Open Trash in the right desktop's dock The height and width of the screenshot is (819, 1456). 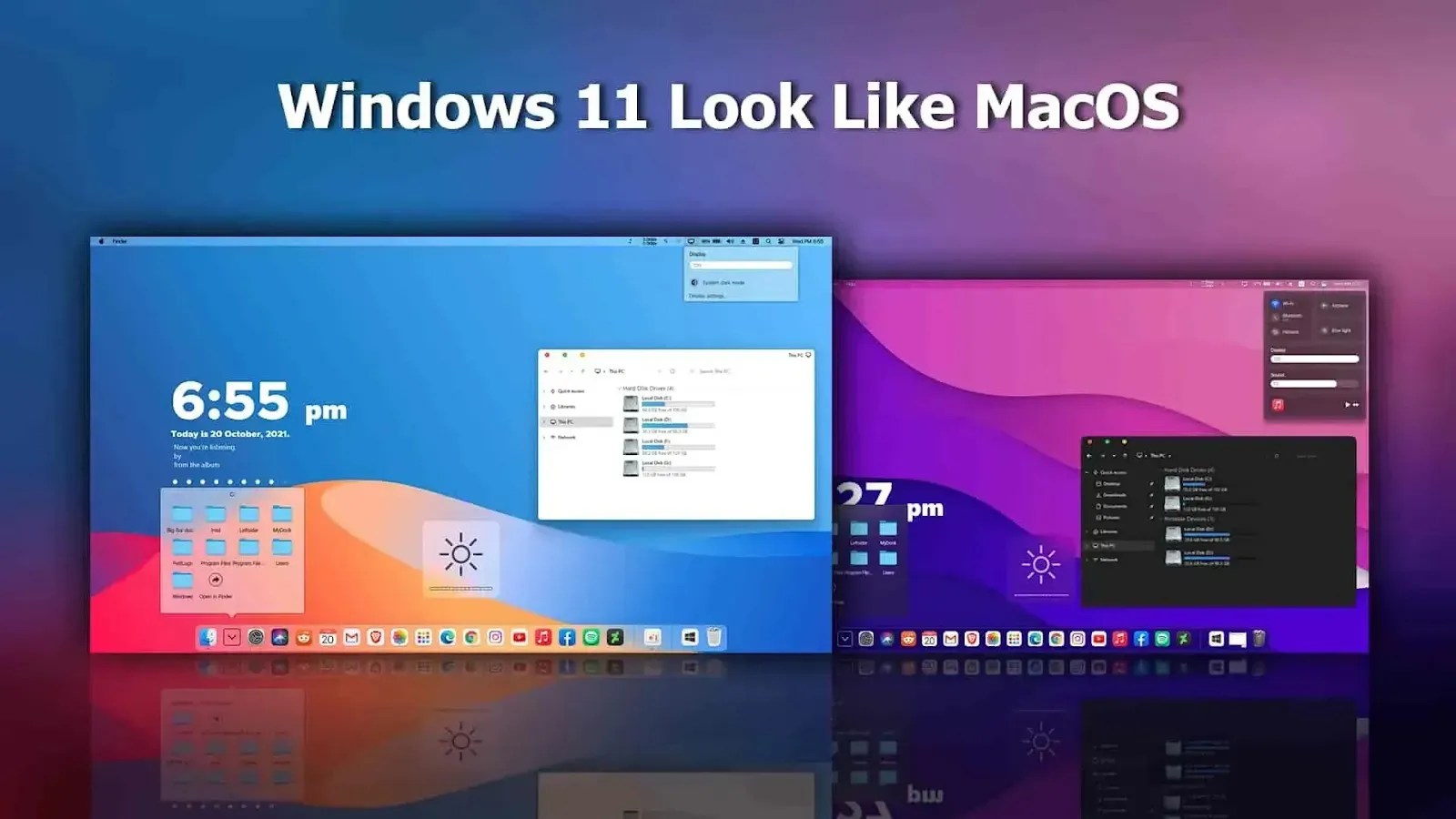1259,639
